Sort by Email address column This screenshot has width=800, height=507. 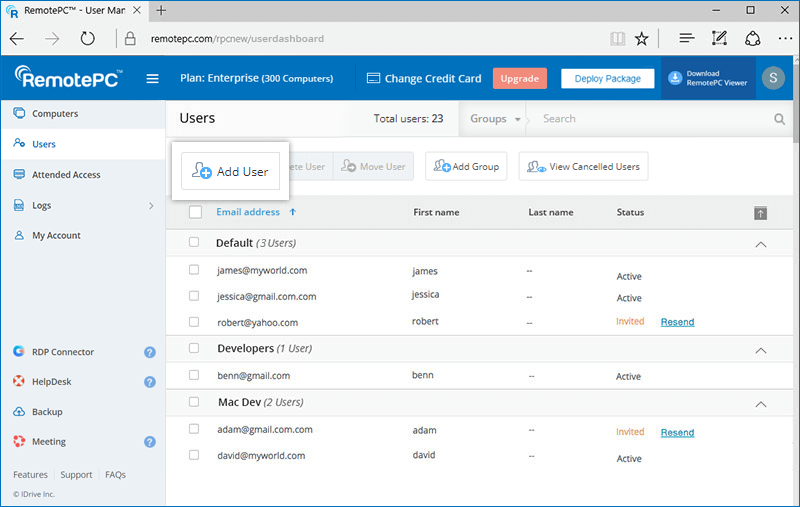click(248, 212)
